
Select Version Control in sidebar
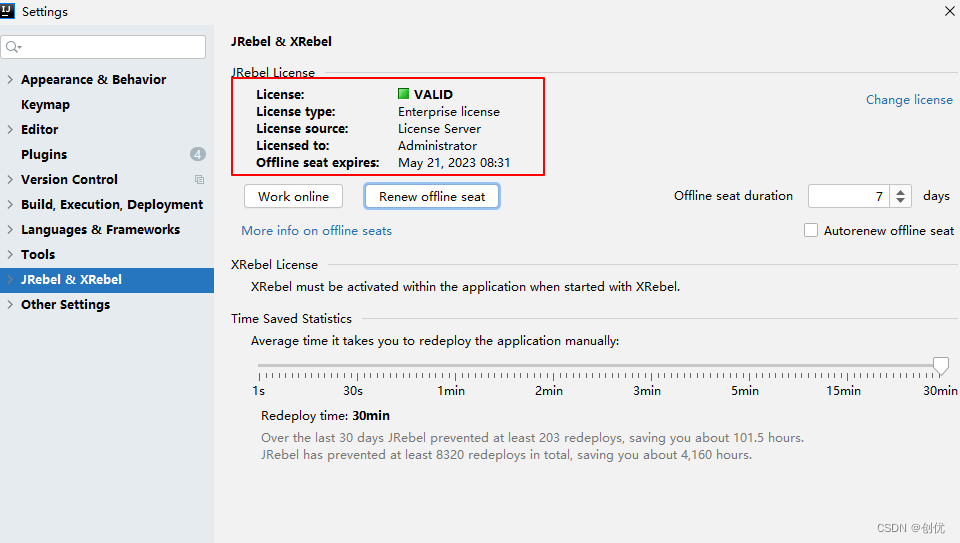click(x=69, y=179)
